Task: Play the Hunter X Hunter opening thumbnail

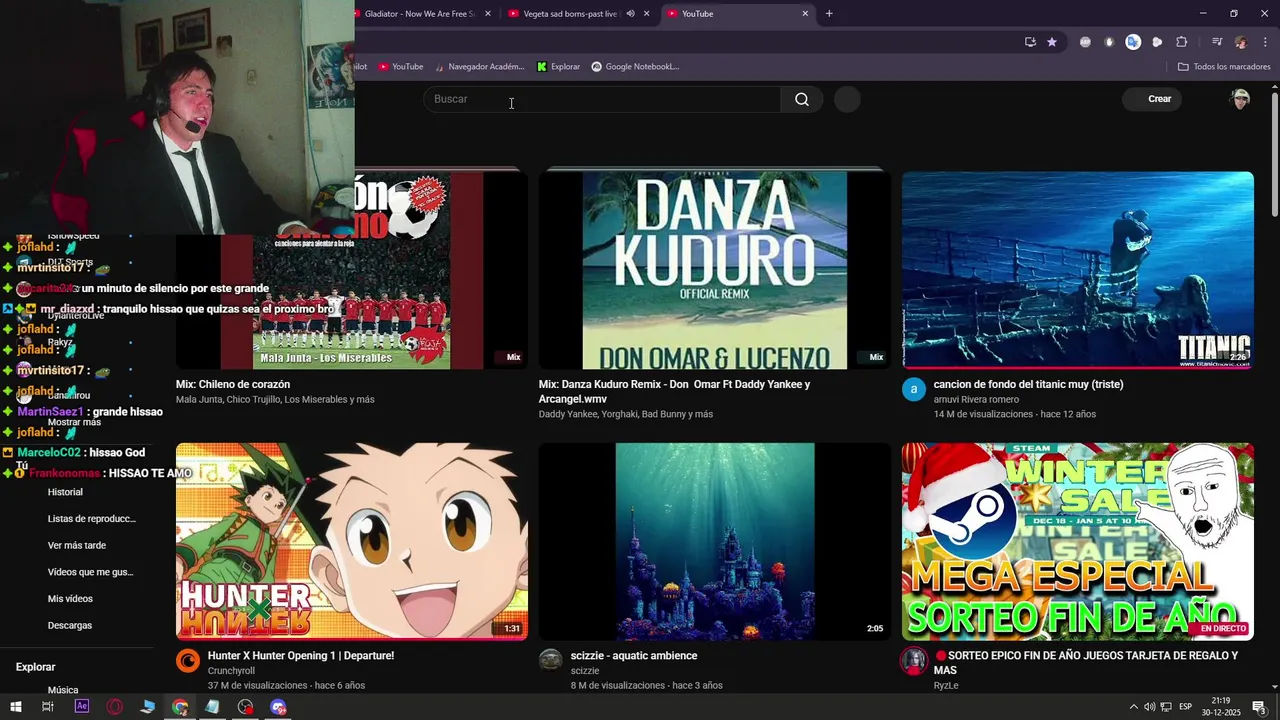Action: 352,541
